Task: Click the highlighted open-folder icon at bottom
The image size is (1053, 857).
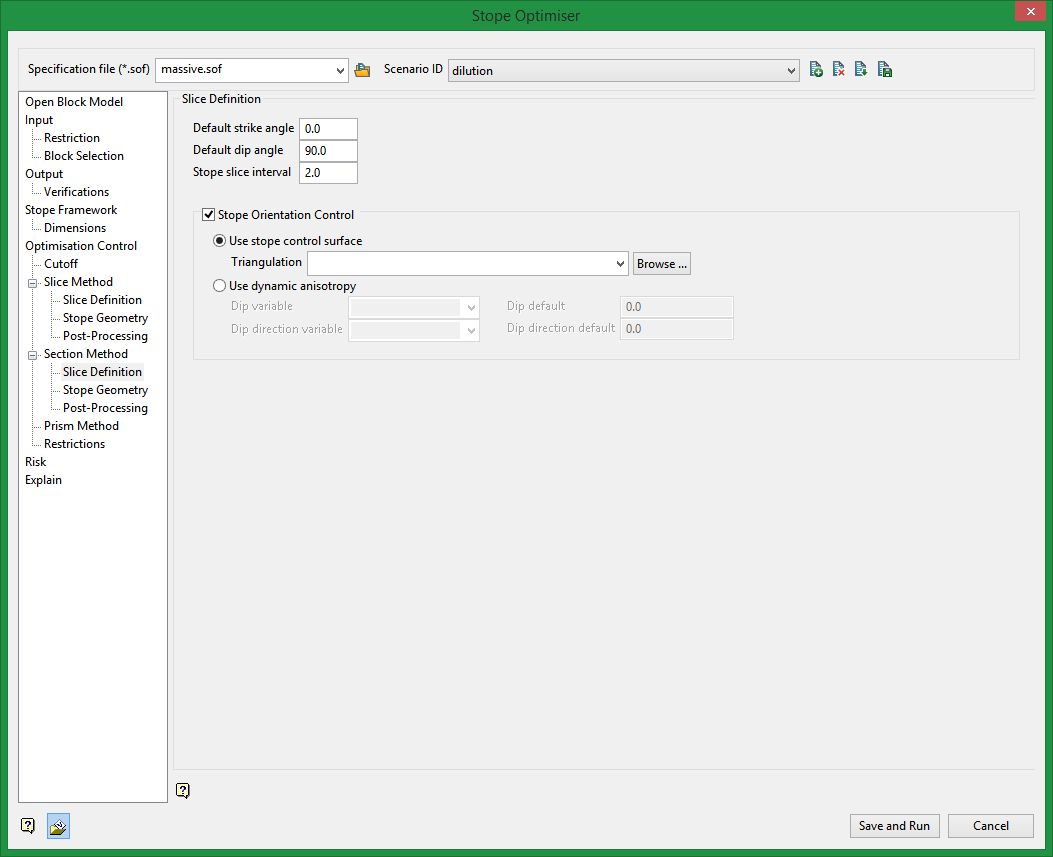Action: pyautogui.click(x=58, y=826)
